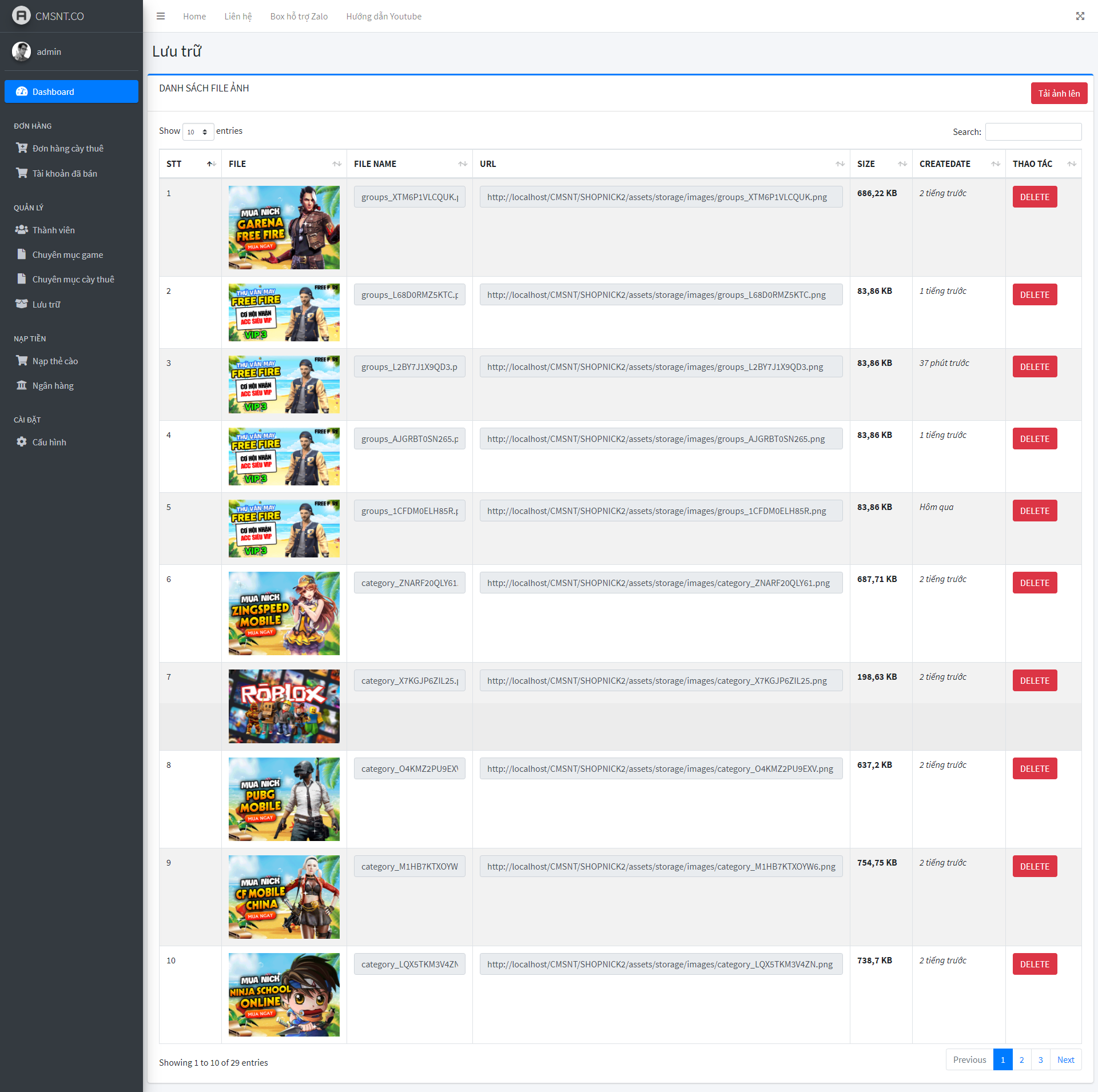Toggle the sidebar hamburger menu icon
This screenshot has width=1098, height=1092.
161,16
